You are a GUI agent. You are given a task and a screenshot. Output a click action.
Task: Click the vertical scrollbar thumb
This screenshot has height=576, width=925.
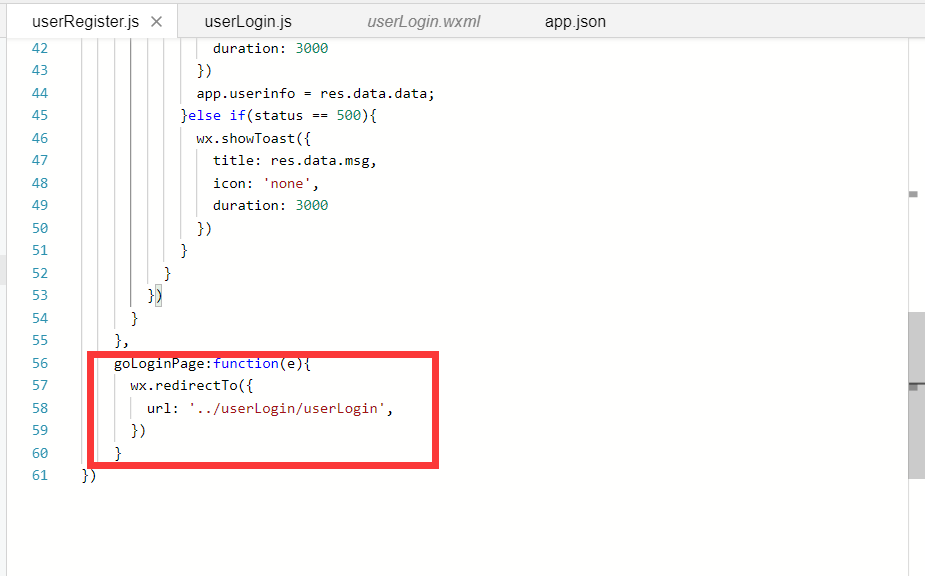click(x=916, y=395)
